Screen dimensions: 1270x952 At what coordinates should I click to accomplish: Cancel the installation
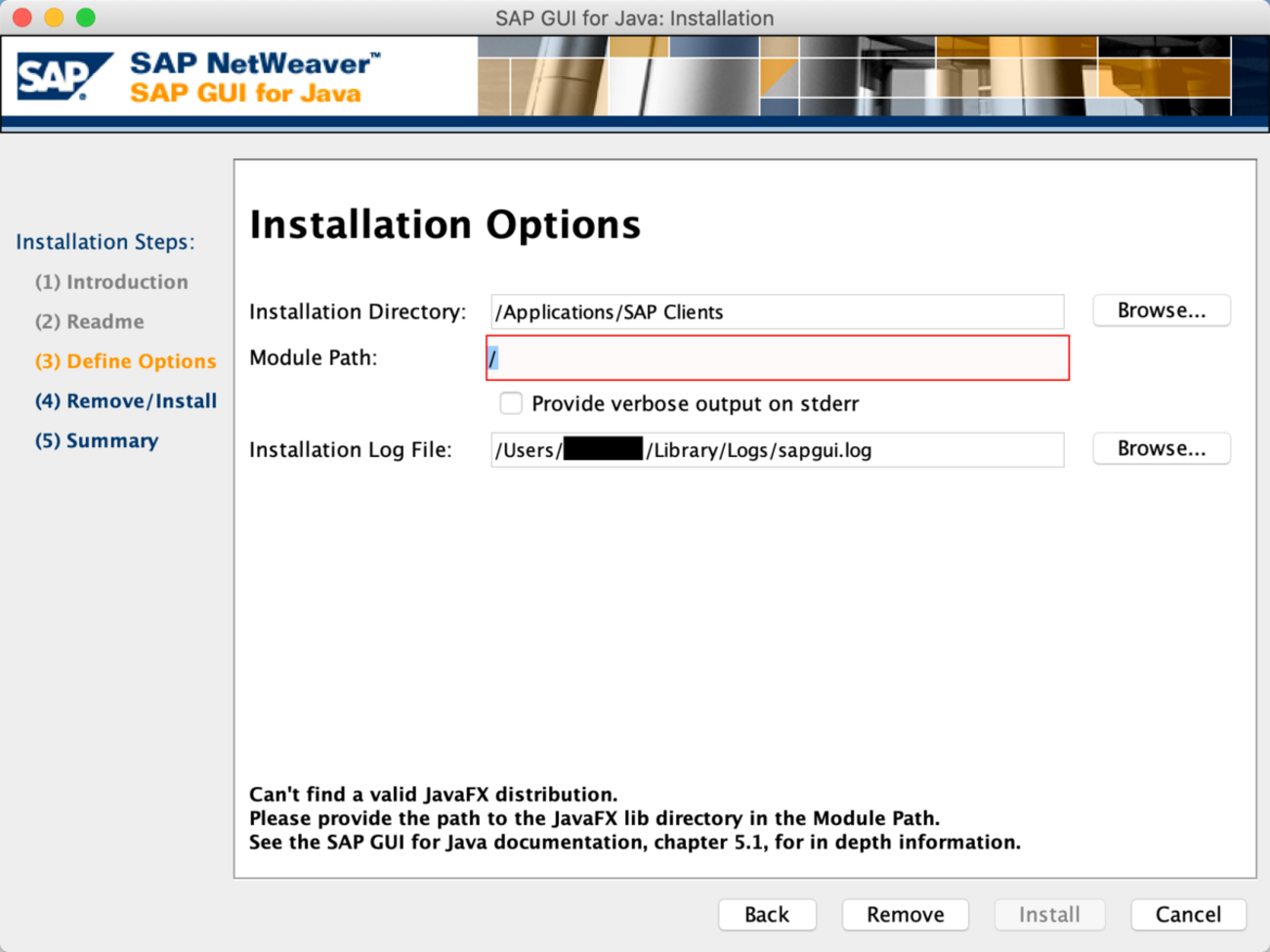pos(1188,915)
